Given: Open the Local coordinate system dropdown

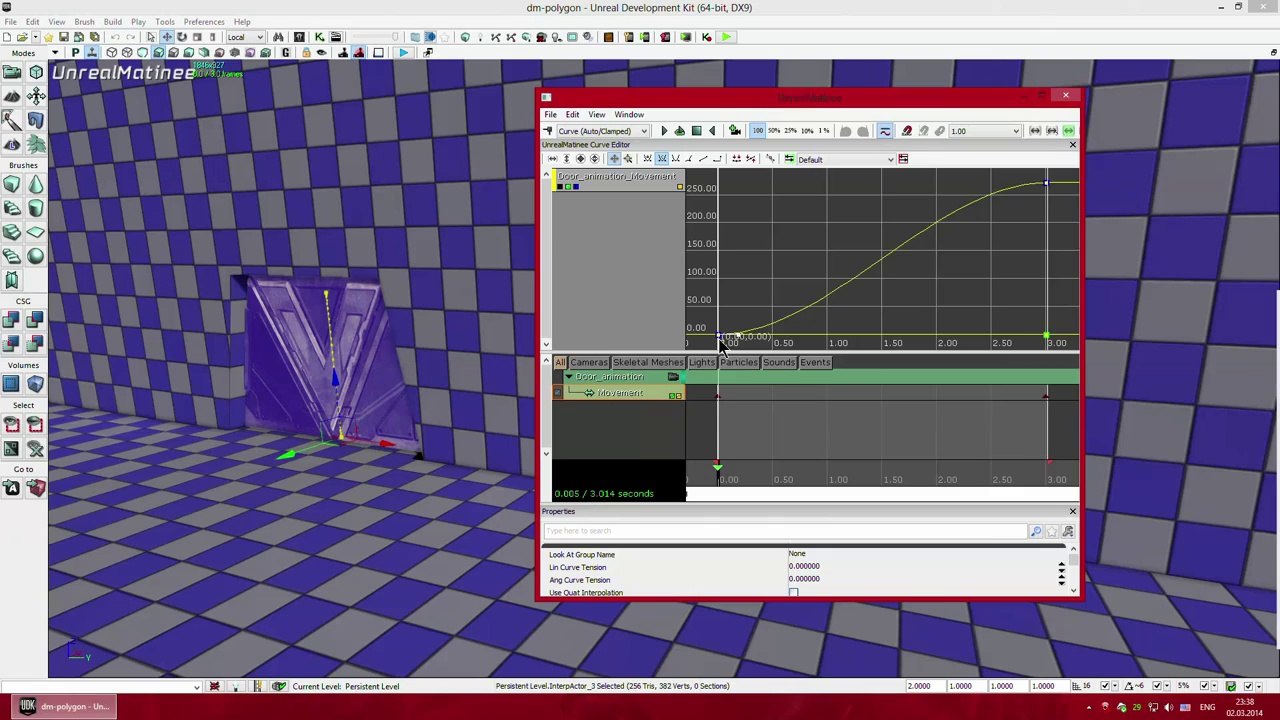Looking at the screenshot, I should pyautogui.click(x=245, y=37).
